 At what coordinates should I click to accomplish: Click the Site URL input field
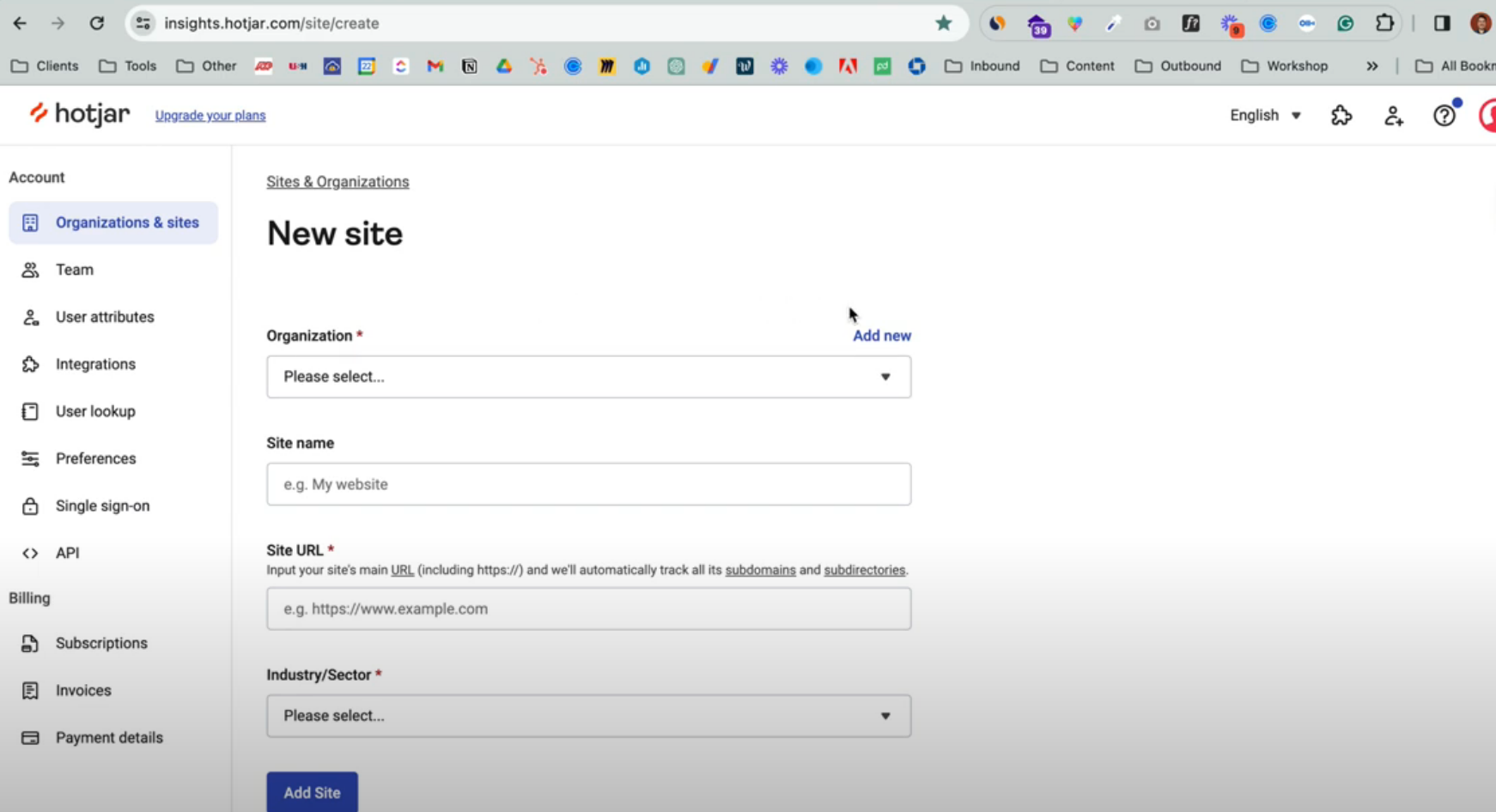(588, 609)
